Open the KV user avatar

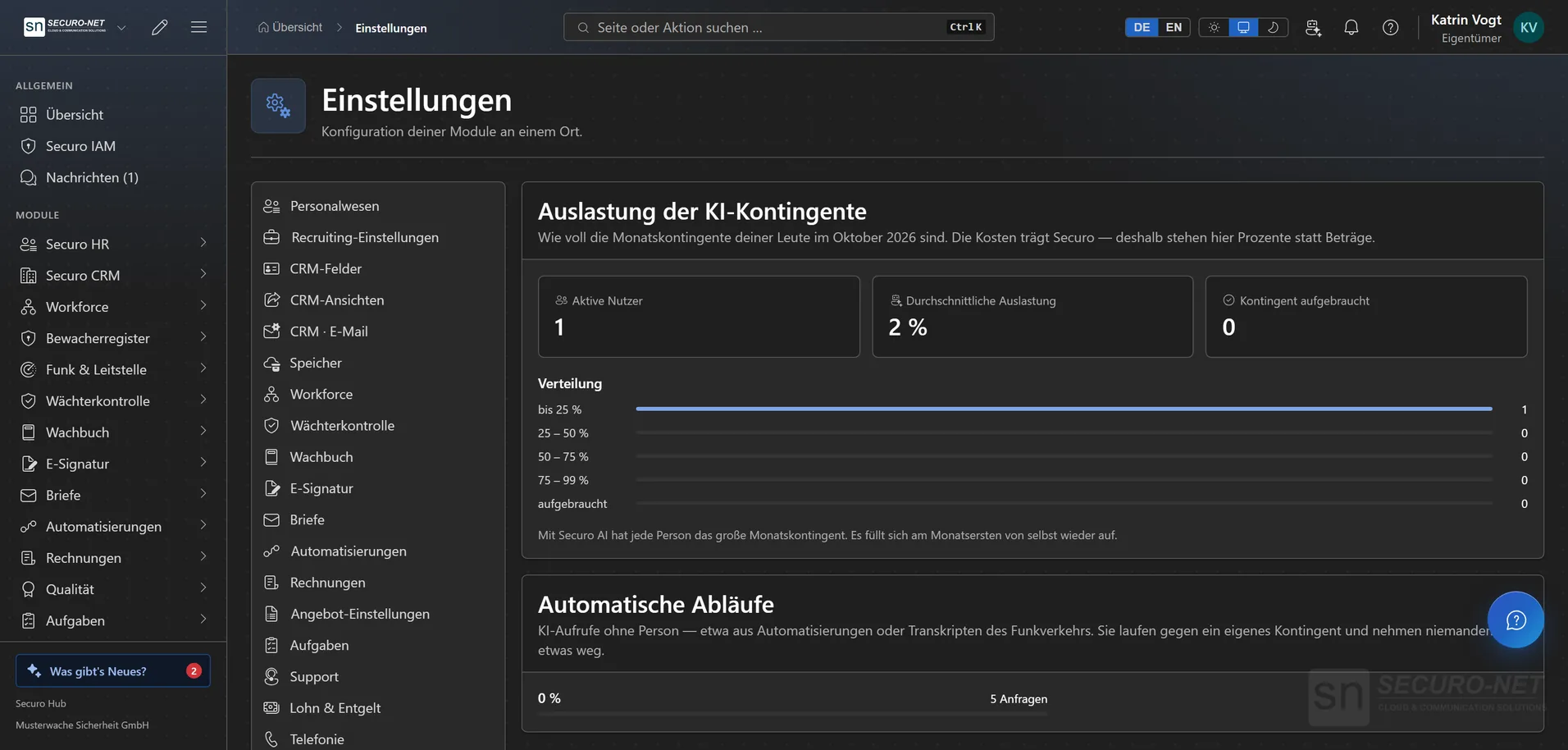pyautogui.click(x=1529, y=27)
